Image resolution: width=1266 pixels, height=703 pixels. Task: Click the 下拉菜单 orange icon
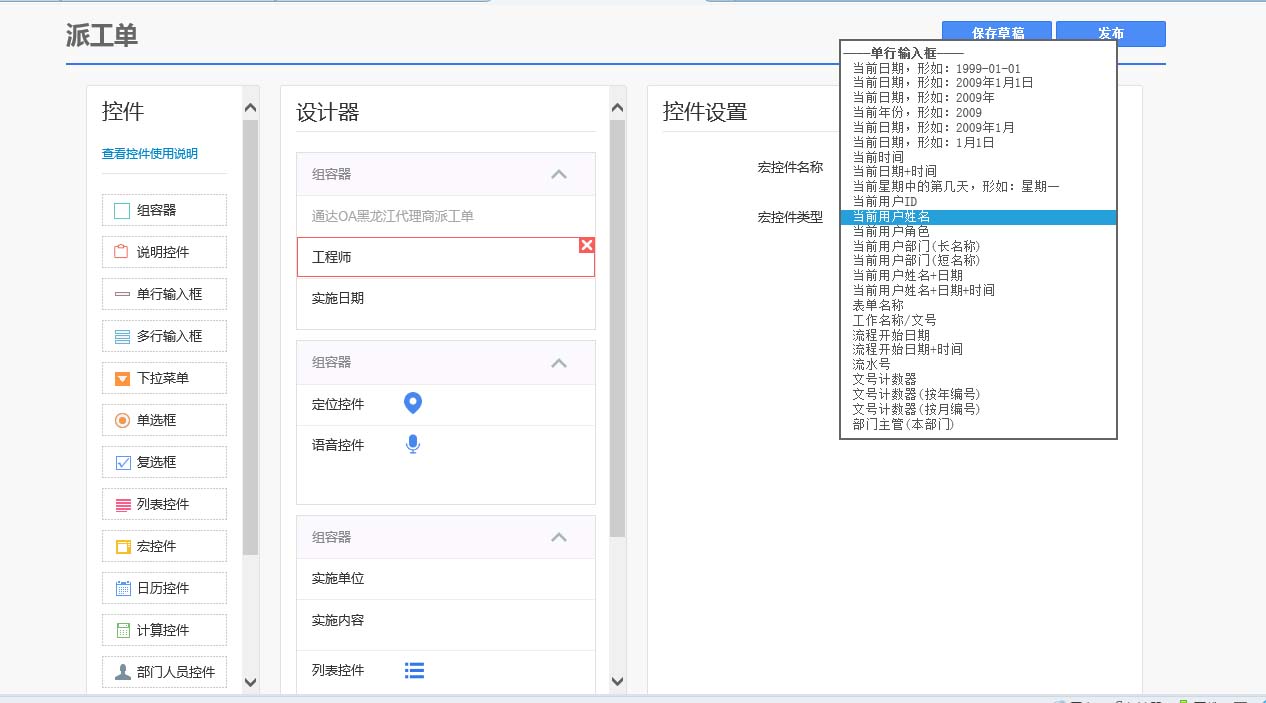coord(122,379)
